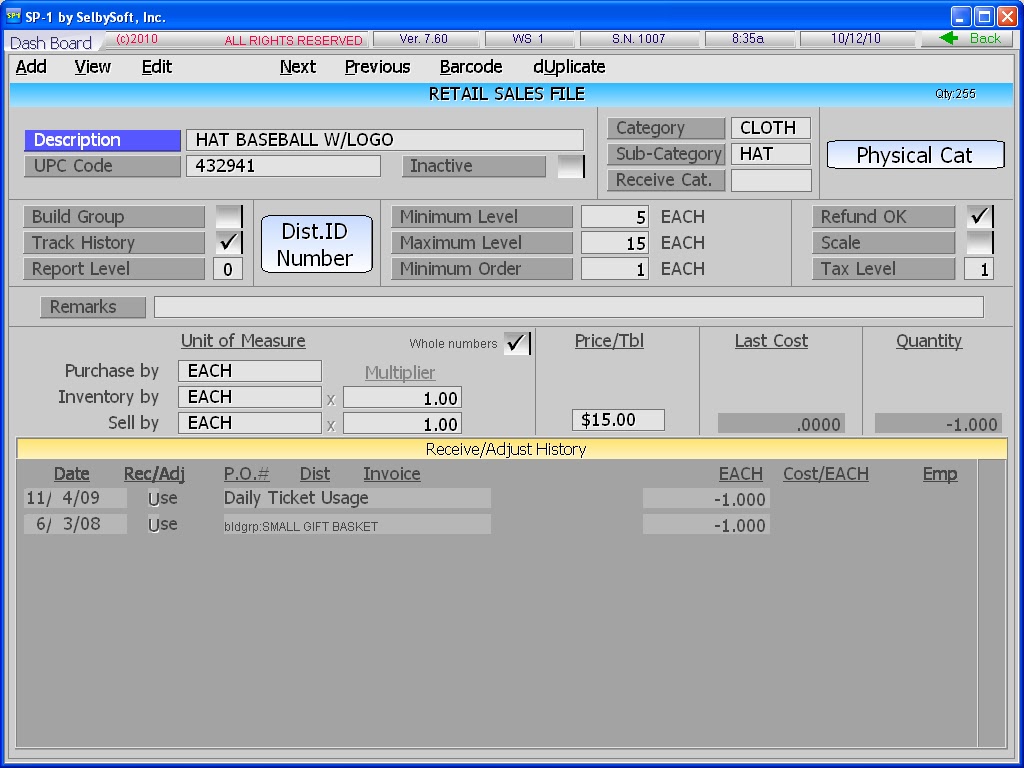Click the Remarks field label
This screenshot has width=1024, height=768.
pos(91,307)
